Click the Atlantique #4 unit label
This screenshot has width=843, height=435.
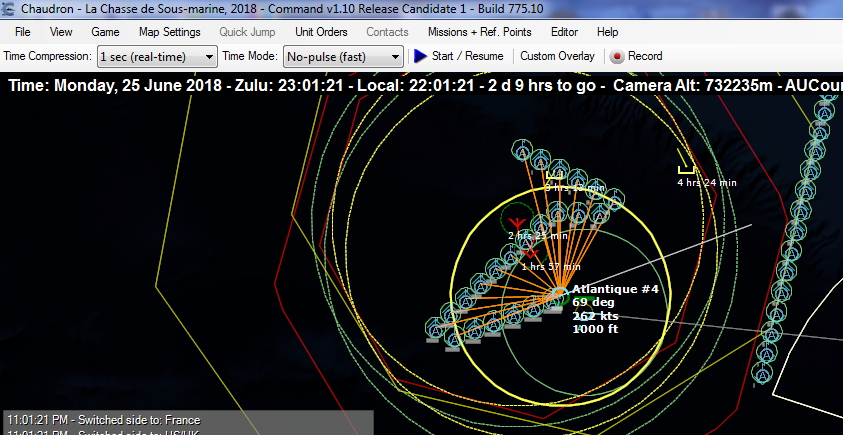click(615, 290)
